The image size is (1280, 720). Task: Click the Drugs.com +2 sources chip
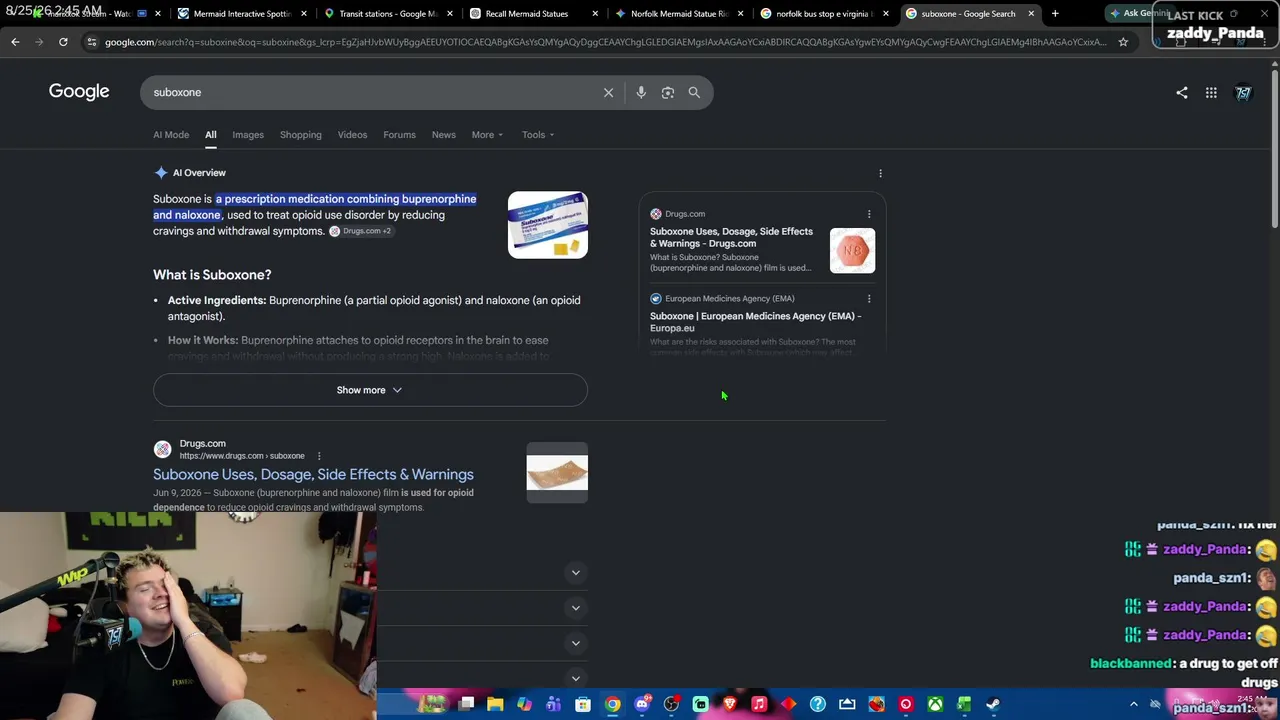pyautogui.click(x=361, y=231)
